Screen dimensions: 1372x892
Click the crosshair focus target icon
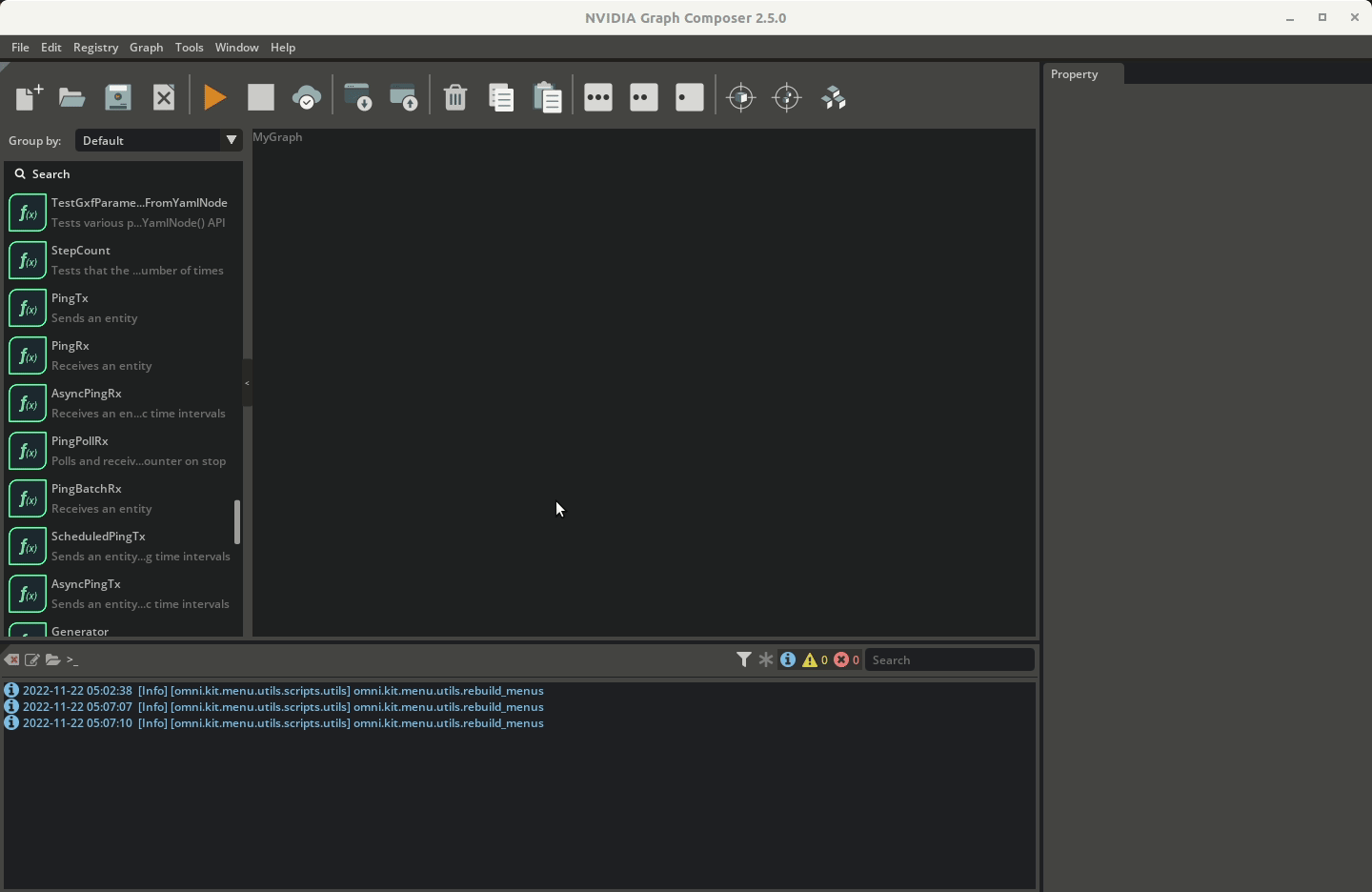787,97
